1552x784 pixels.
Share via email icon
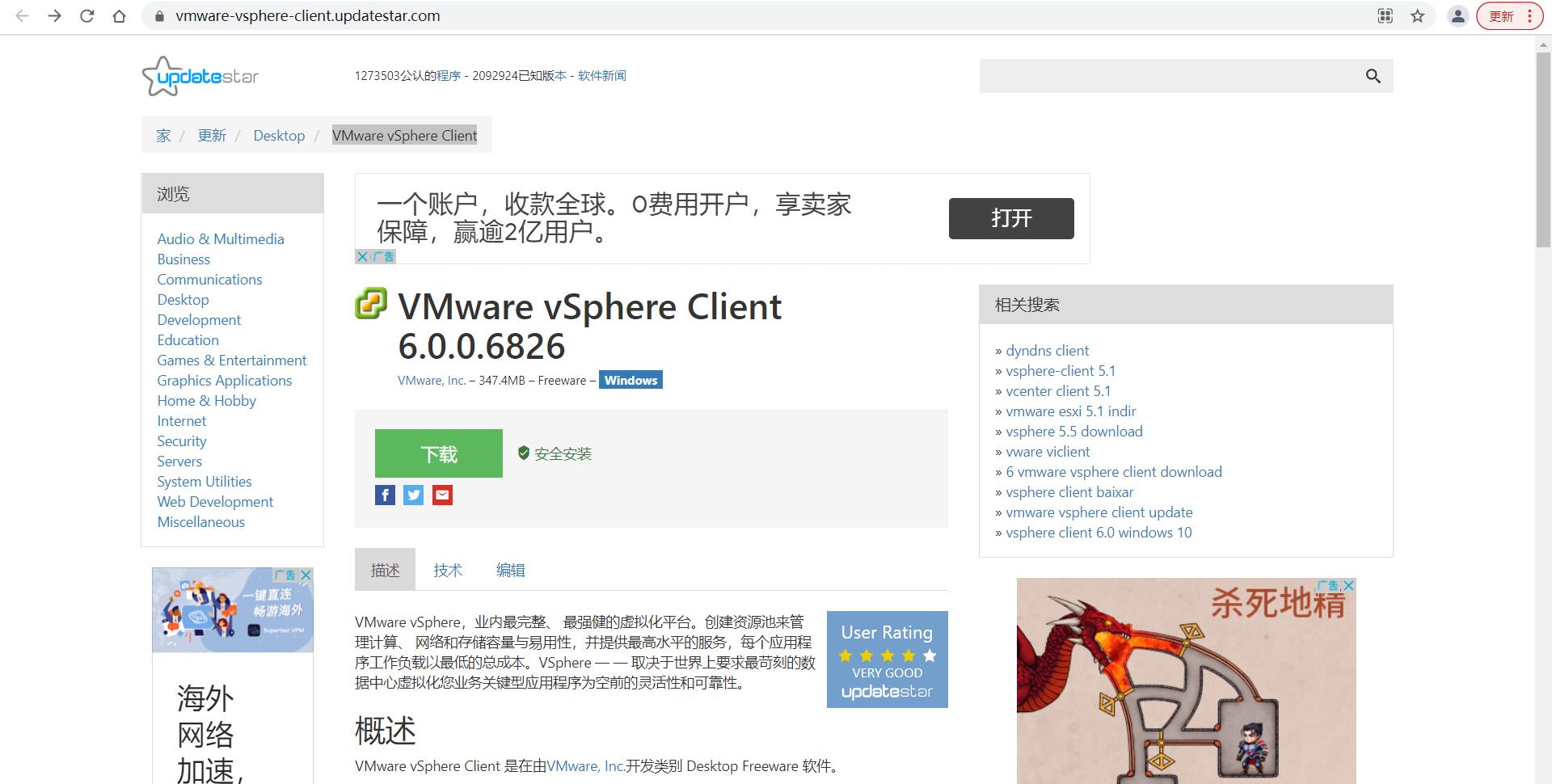point(442,495)
